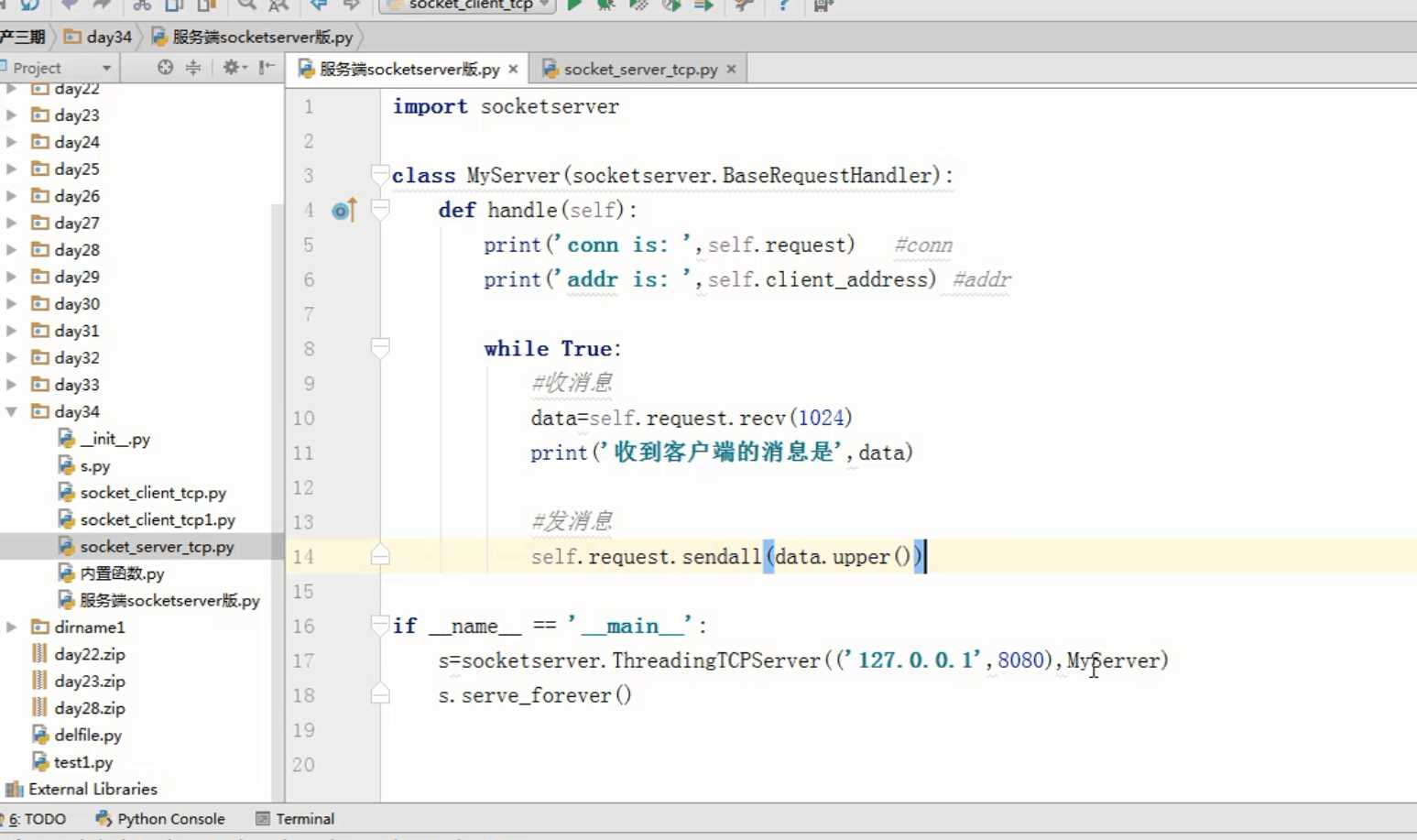Select 内置函数.py in the tree
Viewport: 1417px width, 840px height.
coord(111,573)
